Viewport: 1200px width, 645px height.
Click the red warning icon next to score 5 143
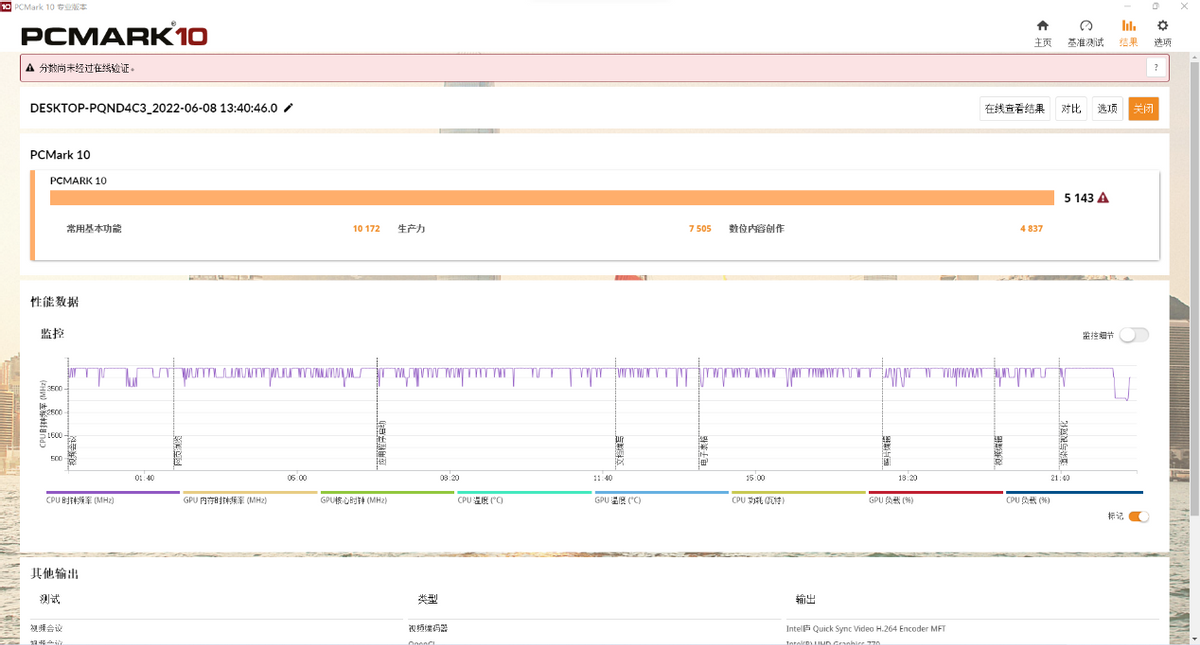tap(1103, 198)
